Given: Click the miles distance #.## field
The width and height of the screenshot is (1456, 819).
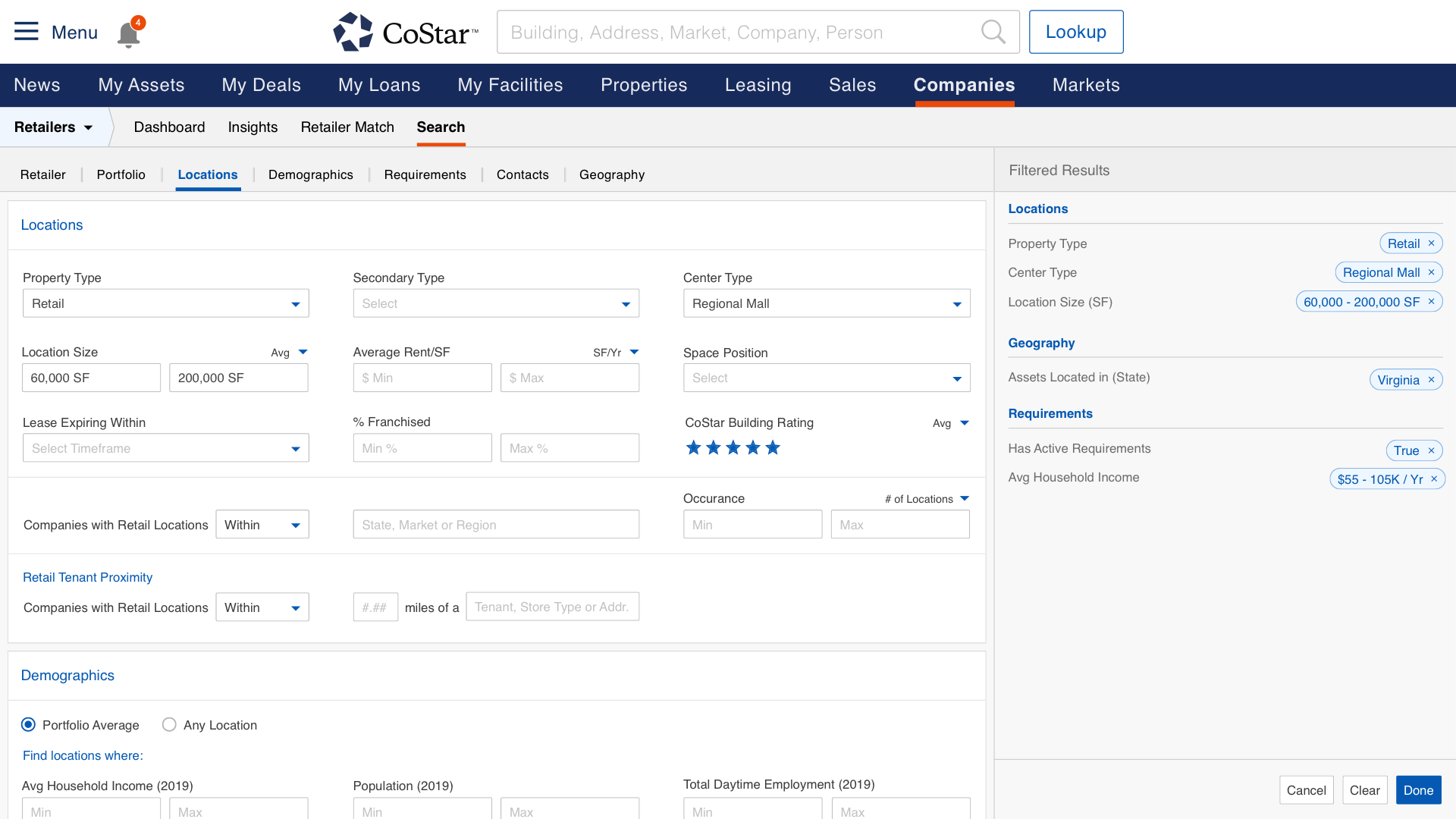Looking at the screenshot, I should pos(375,607).
